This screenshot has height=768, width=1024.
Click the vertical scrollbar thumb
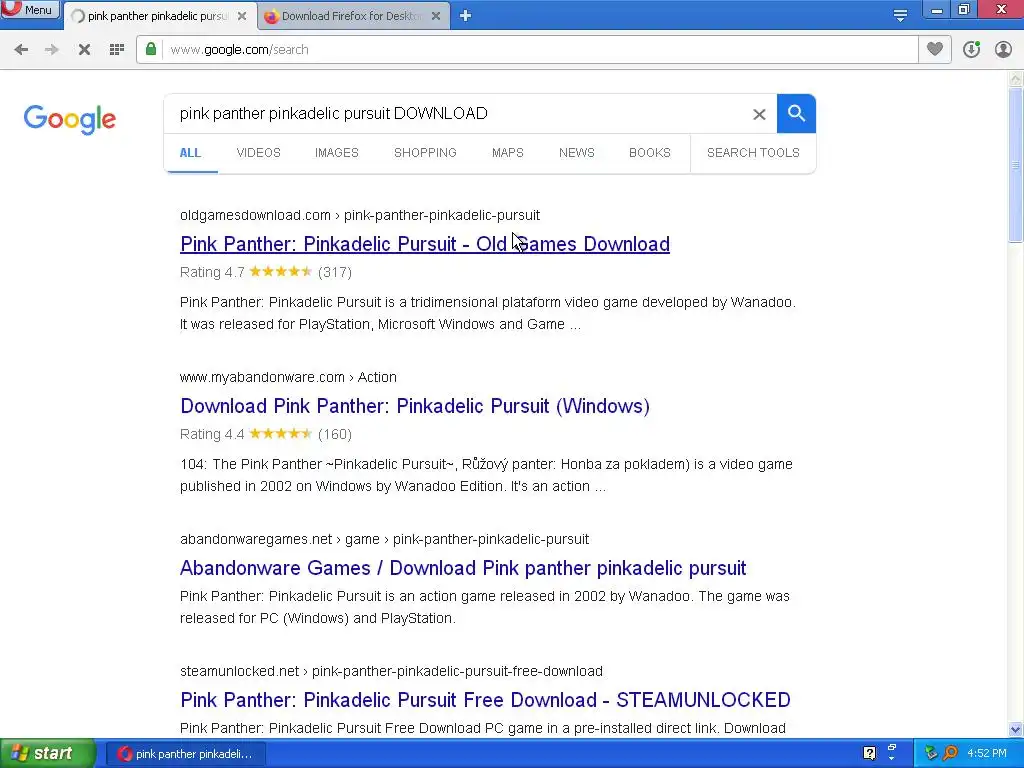click(1016, 165)
